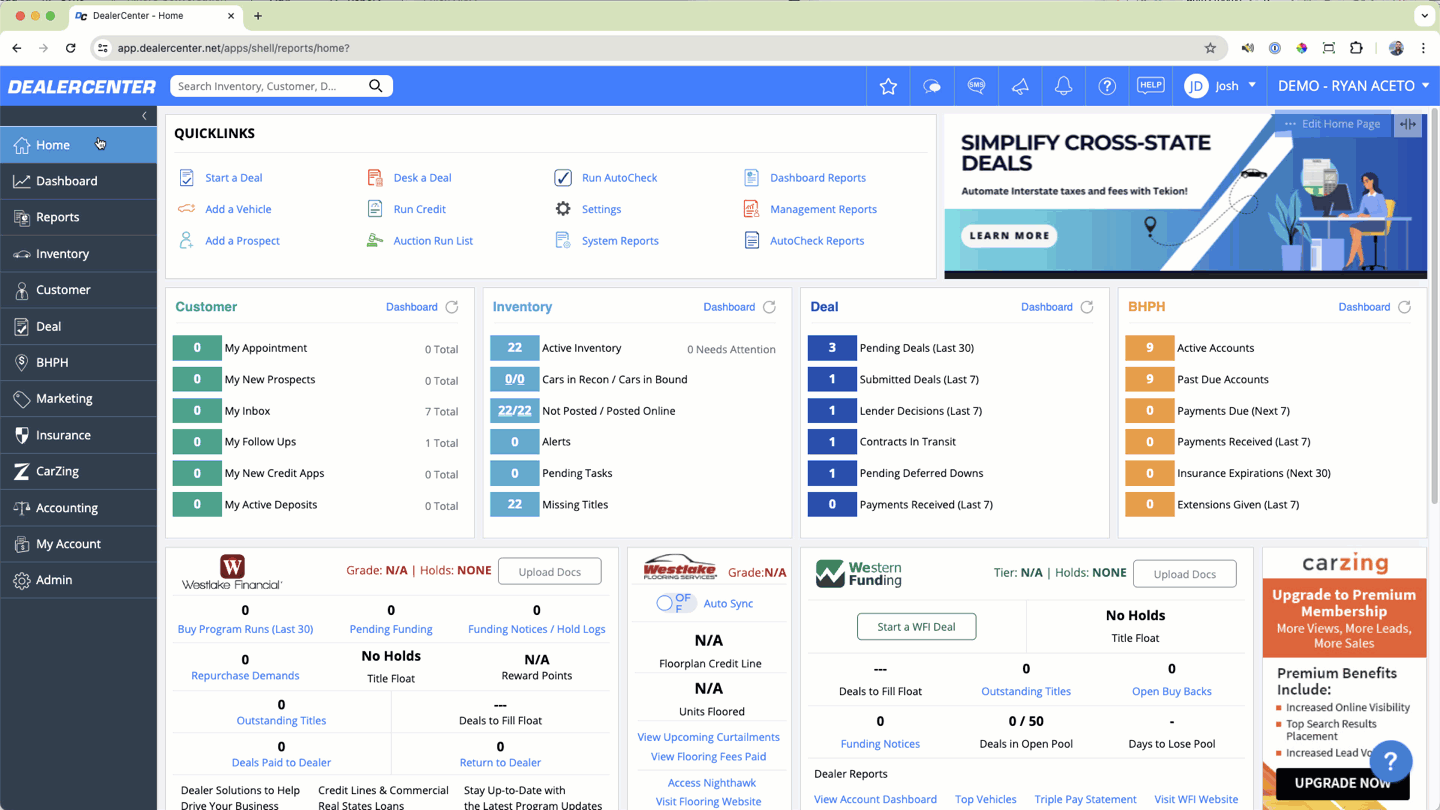1440x810 pixels.
Task: Open the Josh user dropdown
Action: coord(1221,86)
